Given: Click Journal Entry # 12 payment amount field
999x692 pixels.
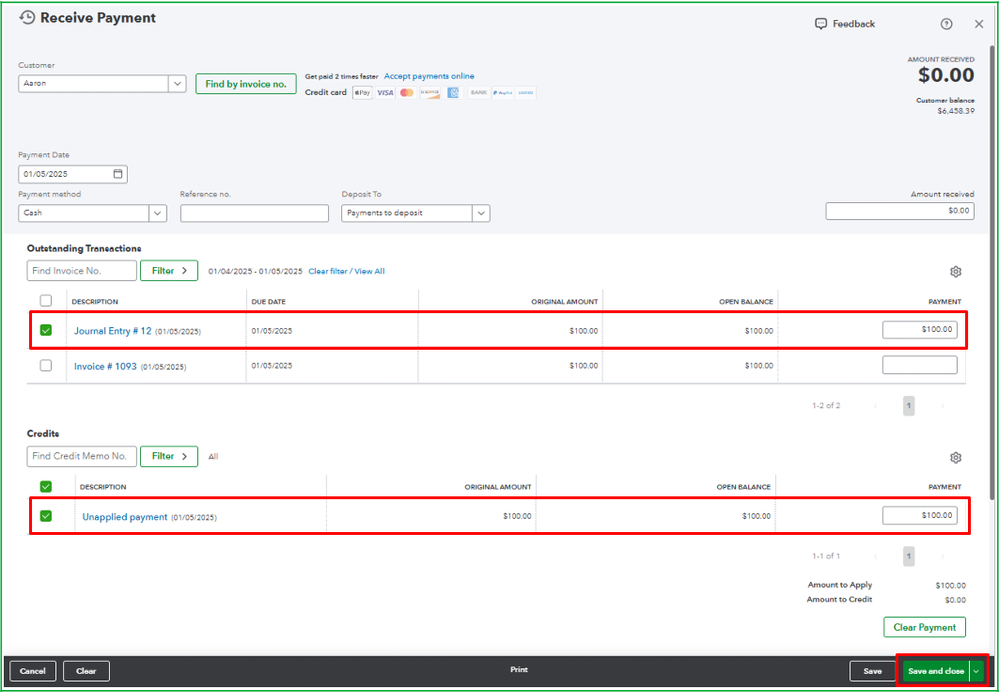Looking at the screenshot, I should pos(919,329).
